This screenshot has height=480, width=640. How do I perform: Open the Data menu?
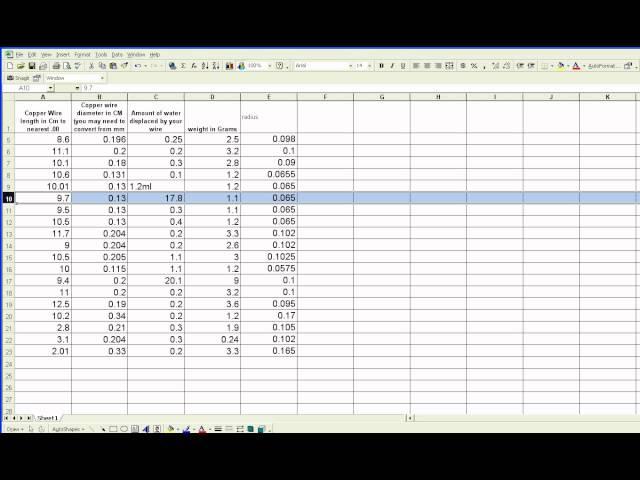[117, 54]
